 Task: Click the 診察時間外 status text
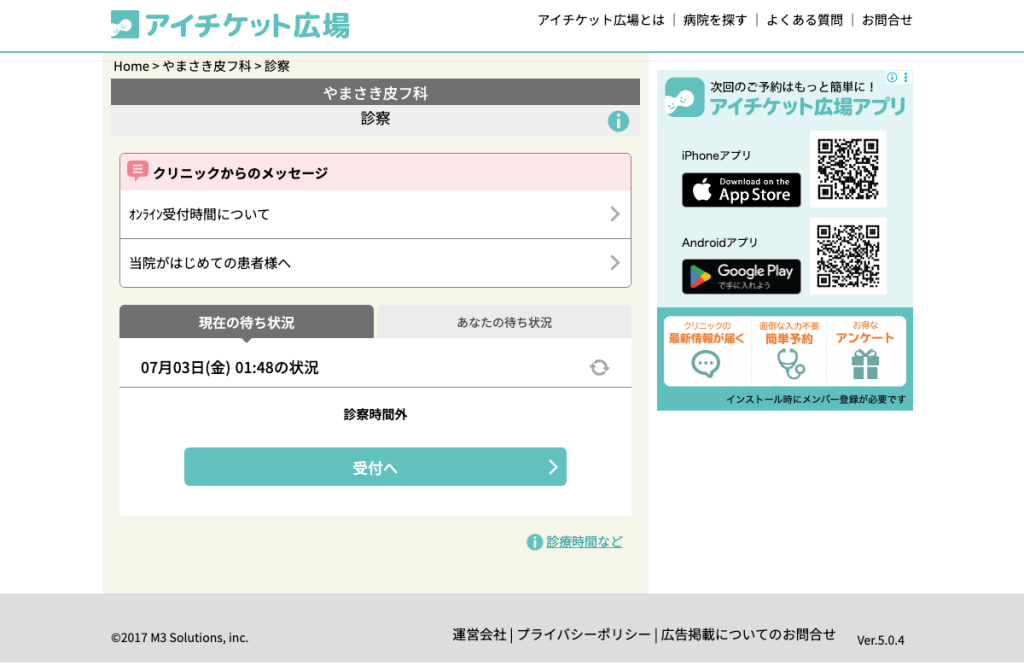375,415
